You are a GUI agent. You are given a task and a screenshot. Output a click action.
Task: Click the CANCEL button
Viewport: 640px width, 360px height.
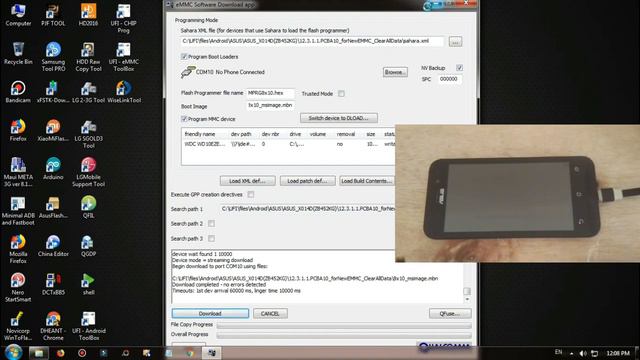tap(270, 313)
